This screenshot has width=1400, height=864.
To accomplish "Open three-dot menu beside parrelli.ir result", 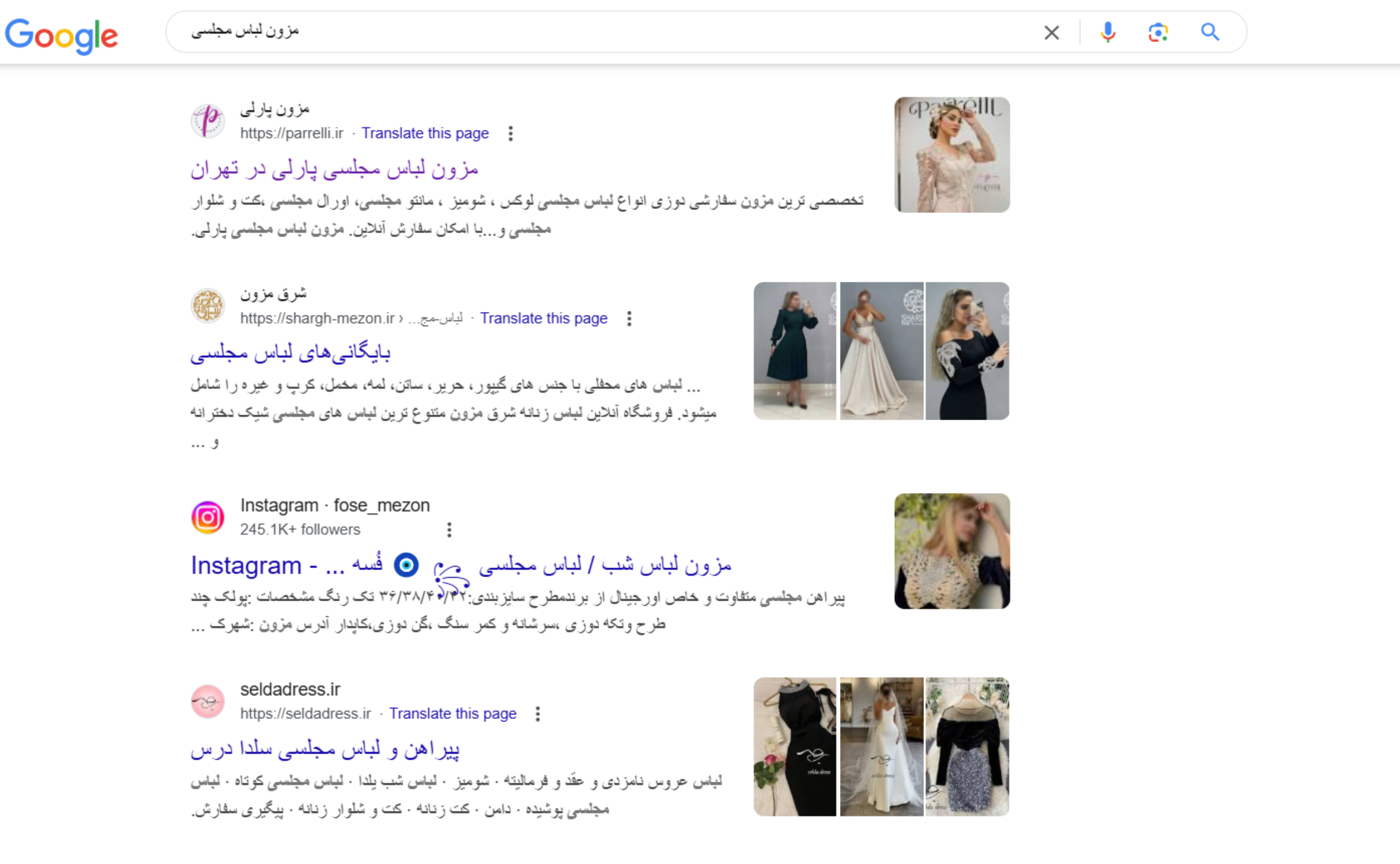I will coord(511,134).
